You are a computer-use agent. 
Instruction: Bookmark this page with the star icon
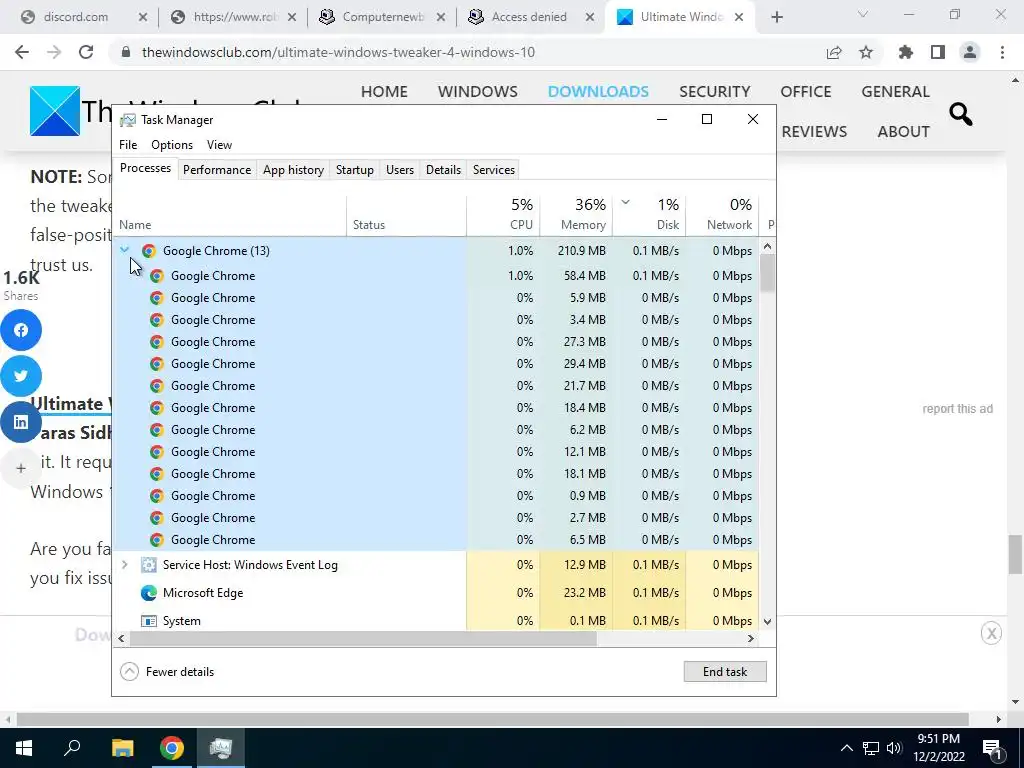click(866, 52)
